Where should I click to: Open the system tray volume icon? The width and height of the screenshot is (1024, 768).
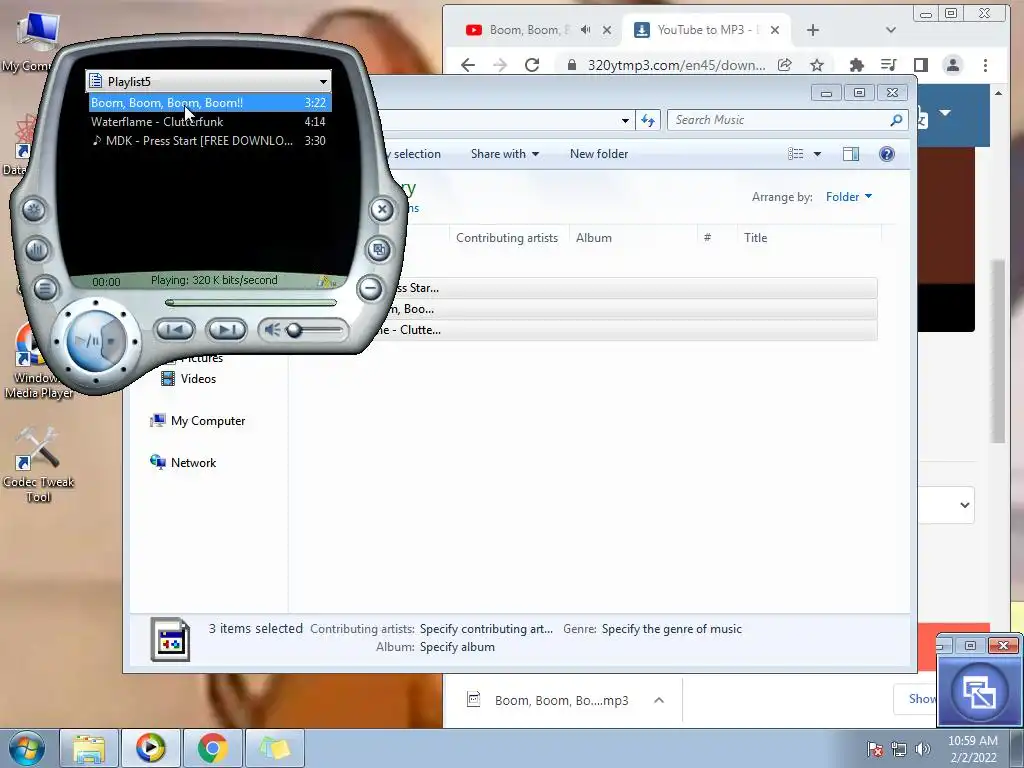922,749
